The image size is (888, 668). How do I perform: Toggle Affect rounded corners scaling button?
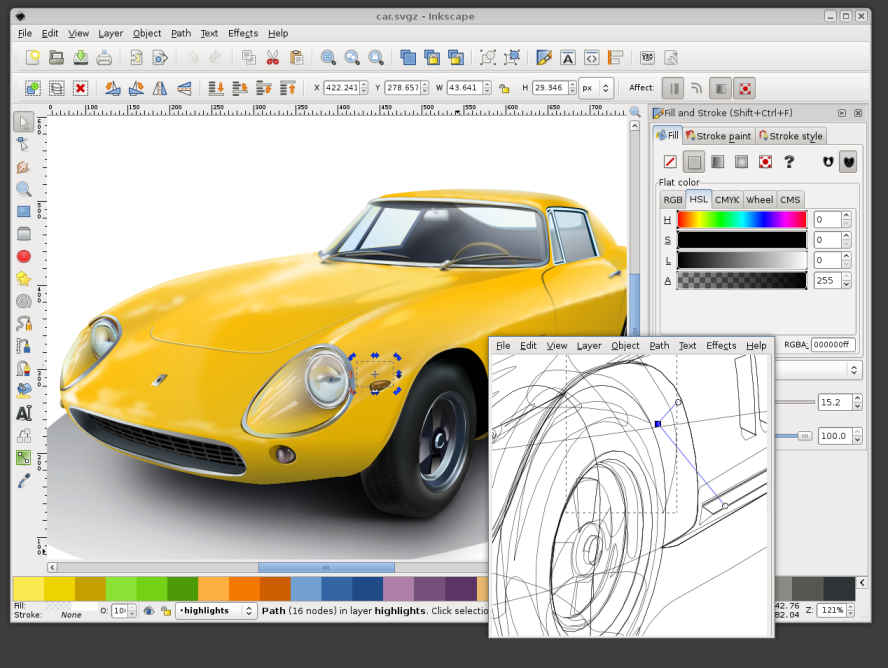point(697,88)
